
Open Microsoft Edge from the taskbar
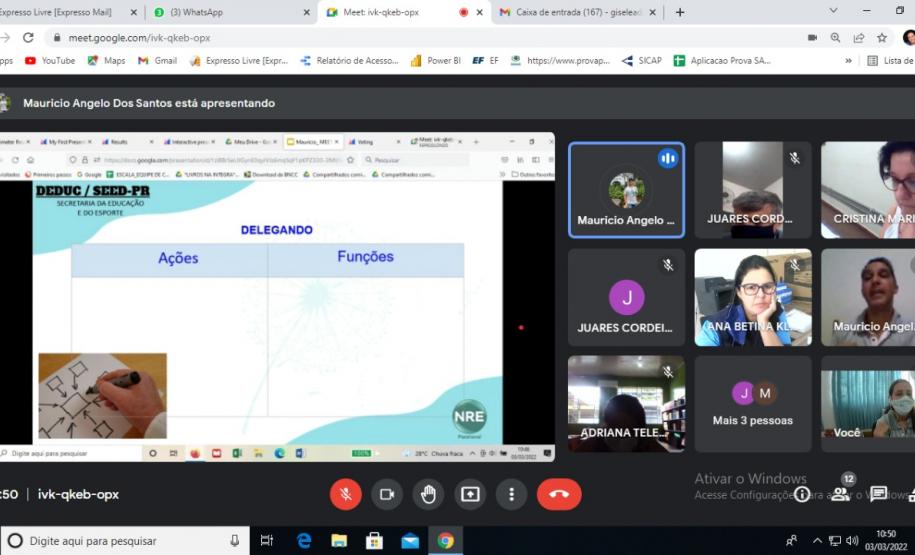click(x=304, y=541)
